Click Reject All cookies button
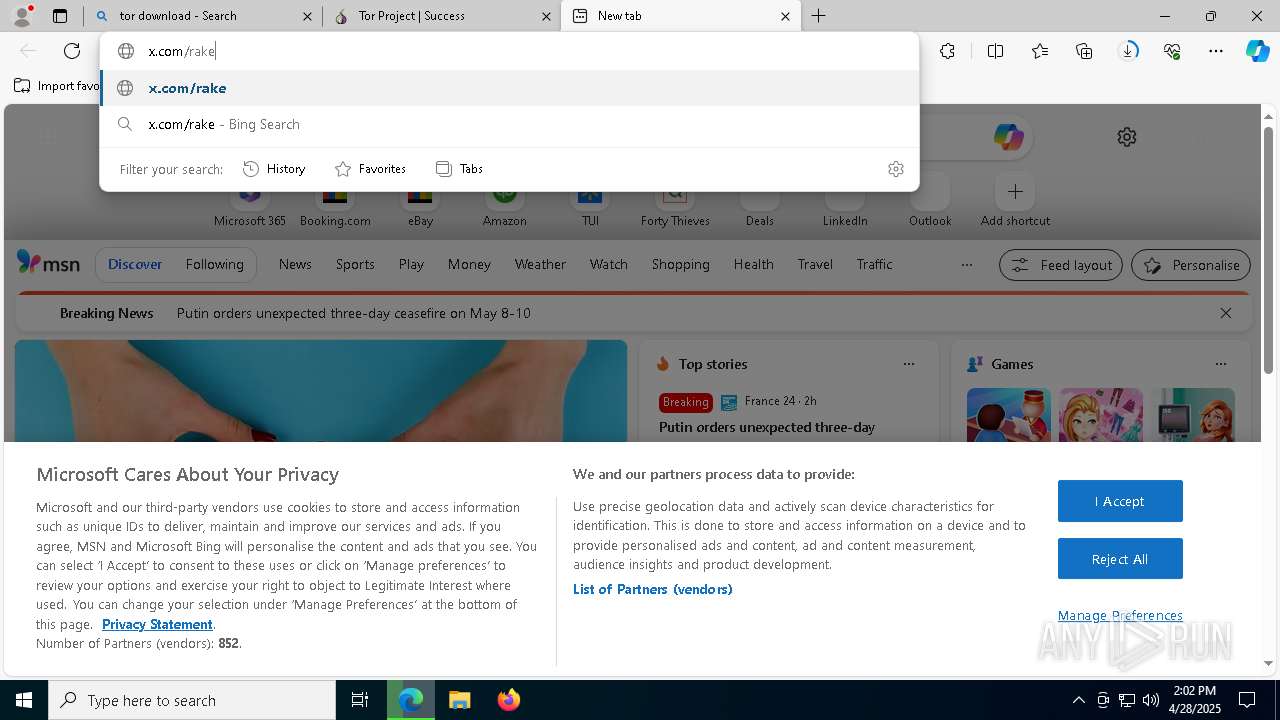Viewport: 1280px width, 720px height. (1120, 559)
